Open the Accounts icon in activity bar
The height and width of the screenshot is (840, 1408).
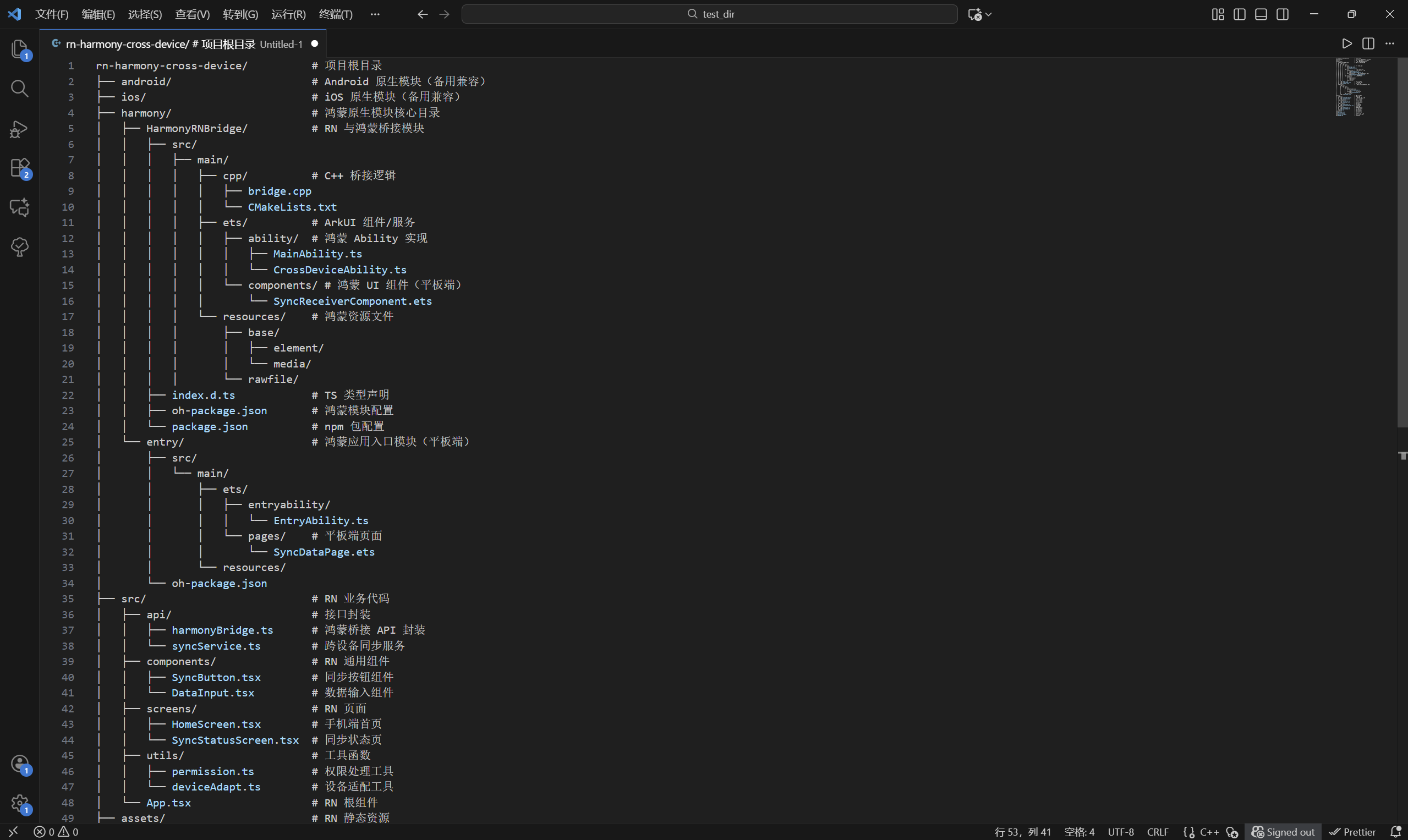coord(19,764)
